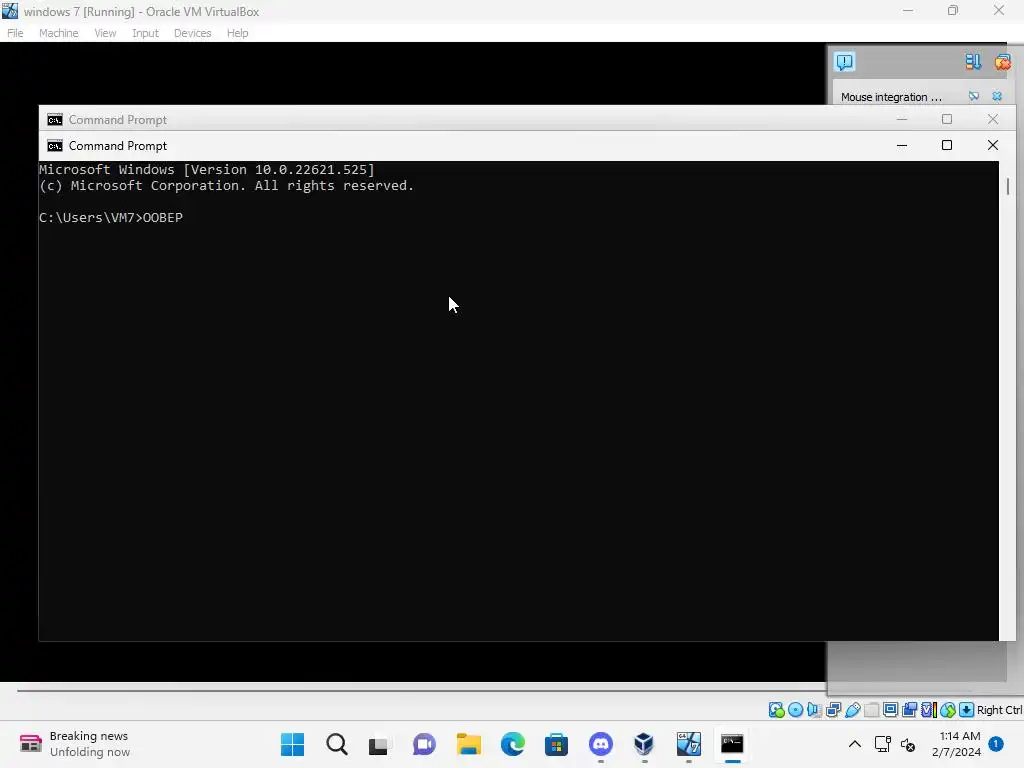Viewport: 1024px width, 768px height.
Task: Click the VM horizontal scrollbar
Action: 421,690
